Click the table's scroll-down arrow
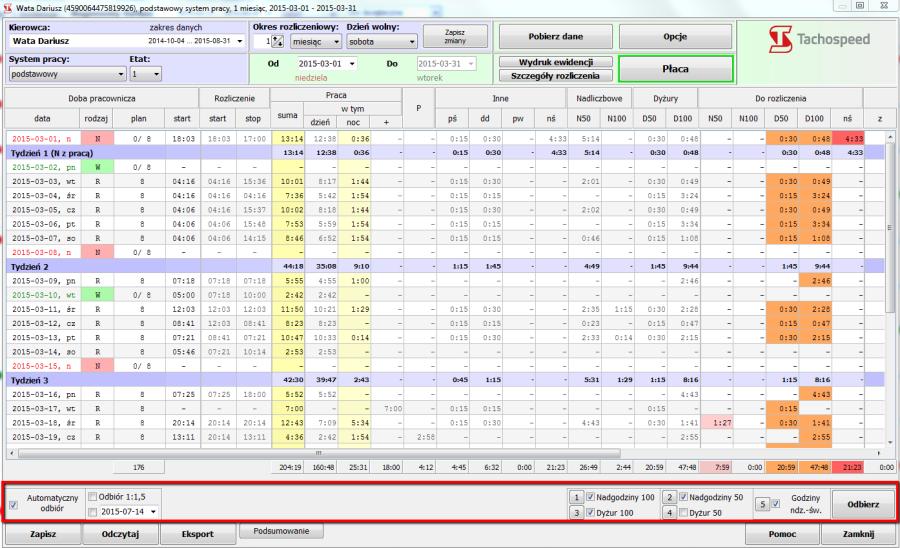Viewport: 900px width, 548px height. pos(890,442)
